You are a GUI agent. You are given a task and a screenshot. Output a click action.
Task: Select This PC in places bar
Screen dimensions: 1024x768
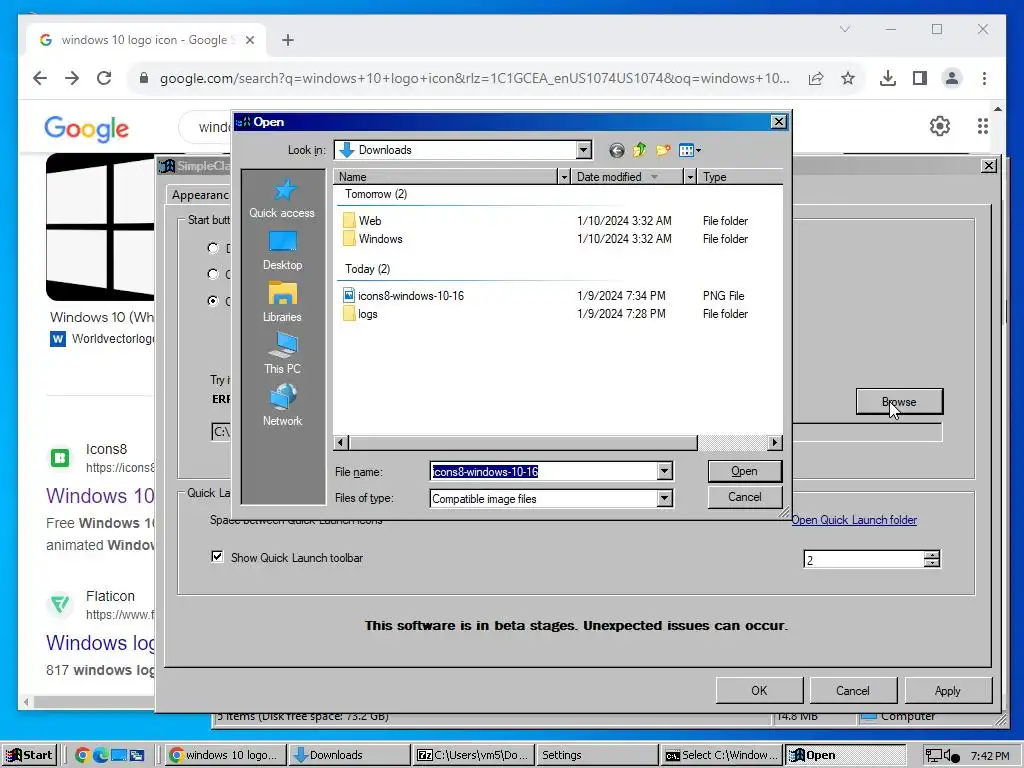282,354
